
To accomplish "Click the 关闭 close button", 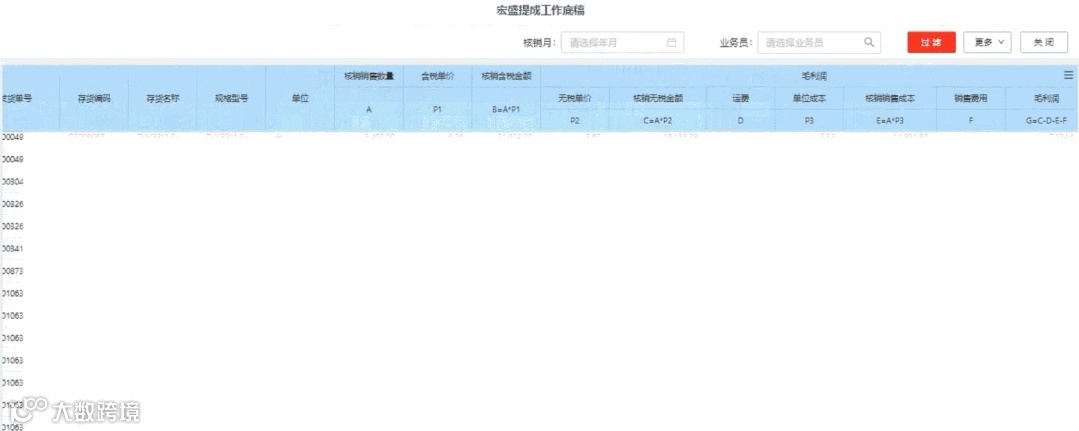I will tap(1043, 42).
